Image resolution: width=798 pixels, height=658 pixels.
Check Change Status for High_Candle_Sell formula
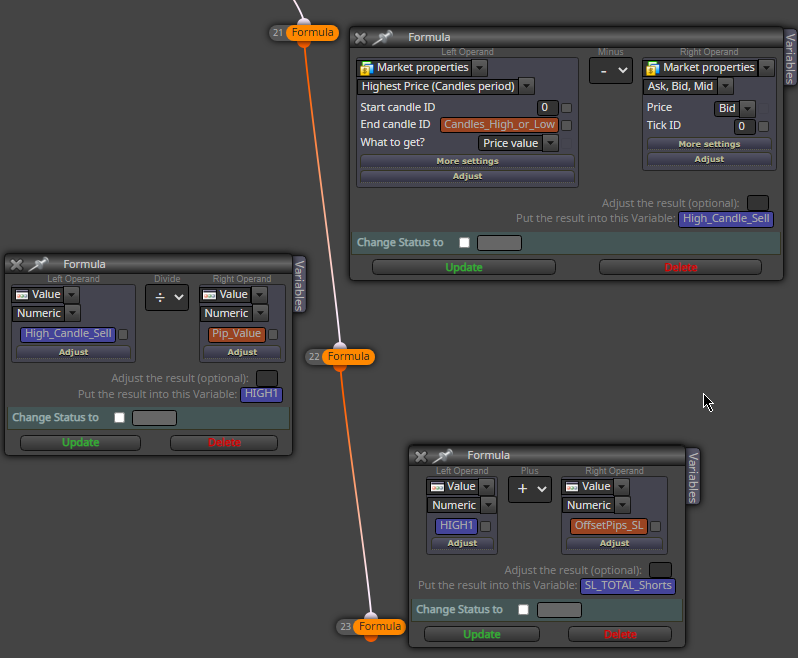click(x=464, y=243)
